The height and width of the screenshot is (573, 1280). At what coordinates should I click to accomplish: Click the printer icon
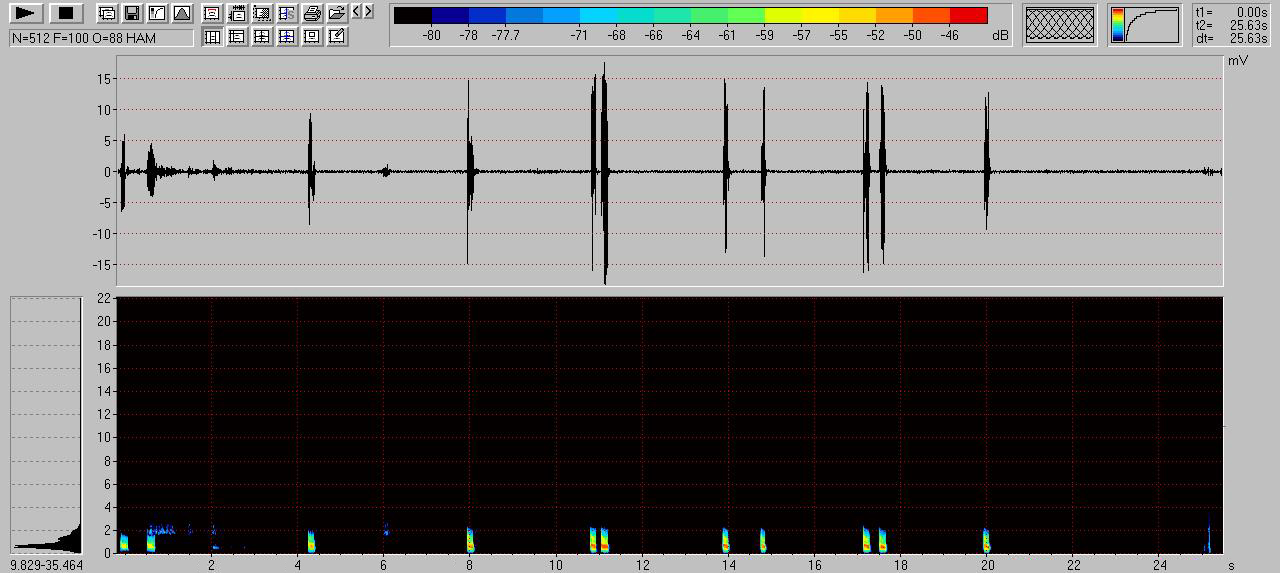tap(312, 13)
